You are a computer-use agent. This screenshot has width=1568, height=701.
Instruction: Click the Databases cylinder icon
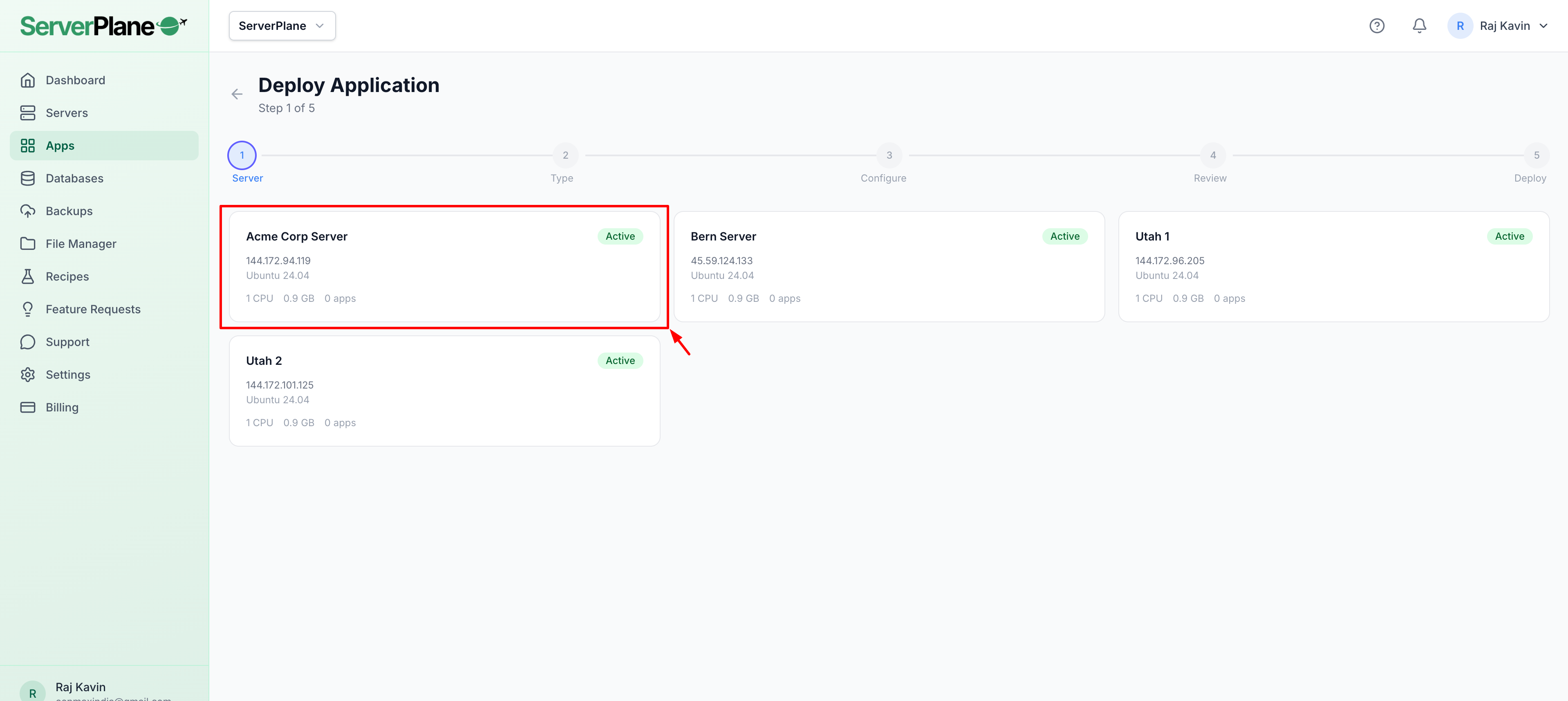[27, 178]
